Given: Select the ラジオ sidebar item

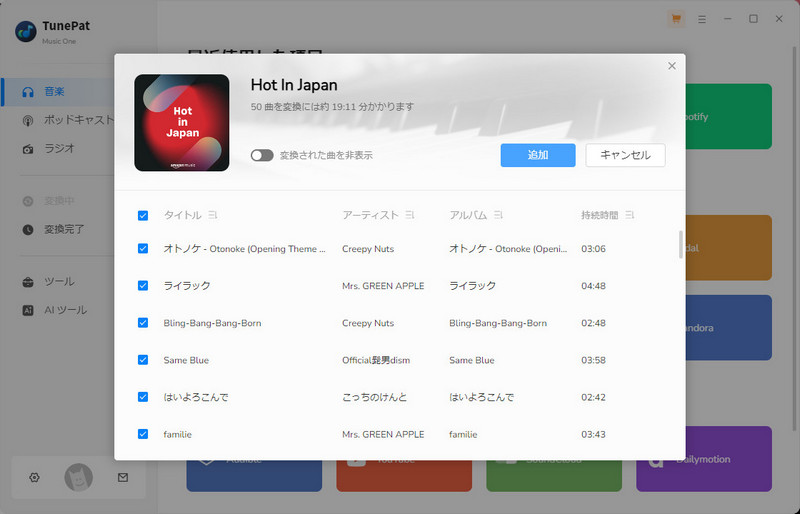Looking at the screenshot, I should click(57, 149).
